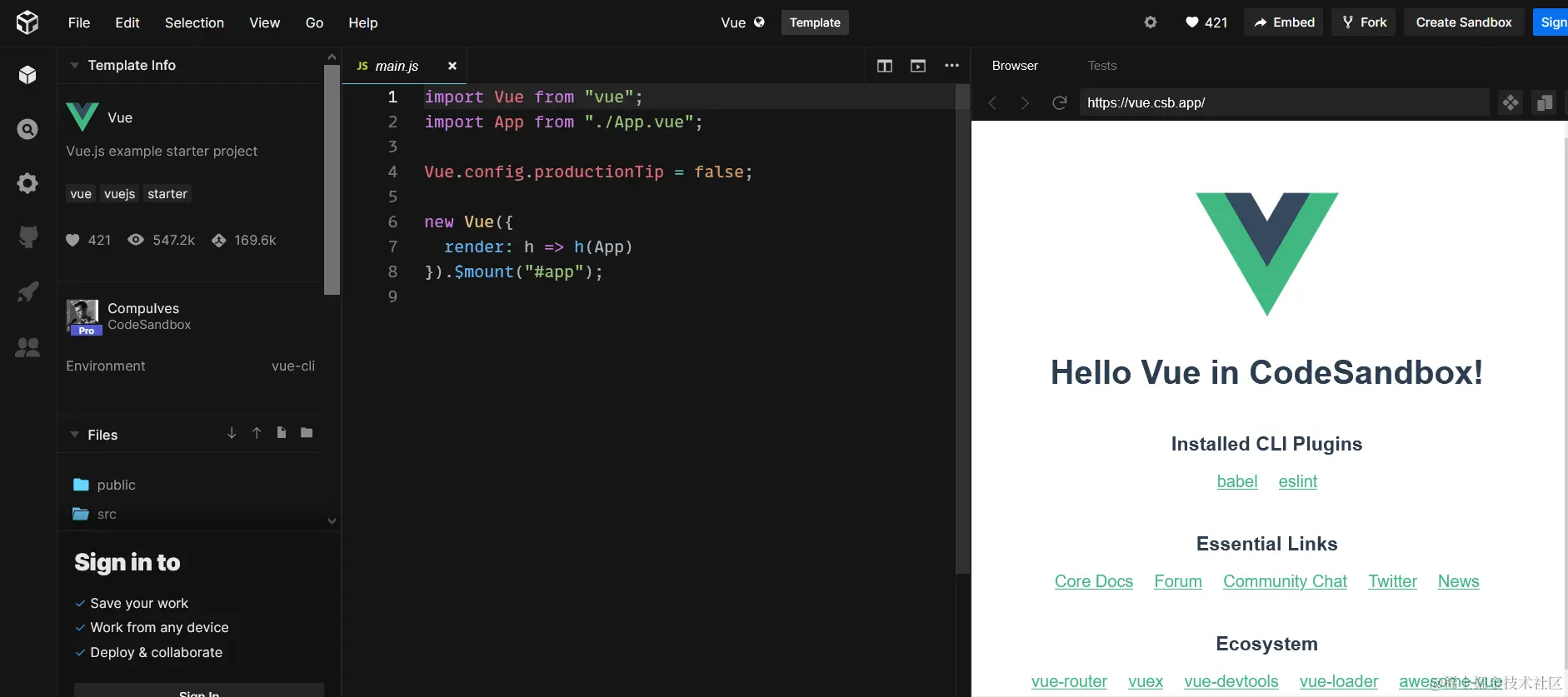Fork this sandbox
This screenshot has width=1568, height=697.
pos(1364,22)
